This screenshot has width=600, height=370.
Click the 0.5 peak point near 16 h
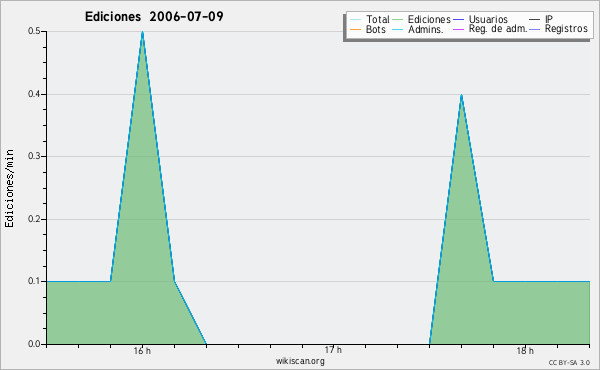(142, 33)
